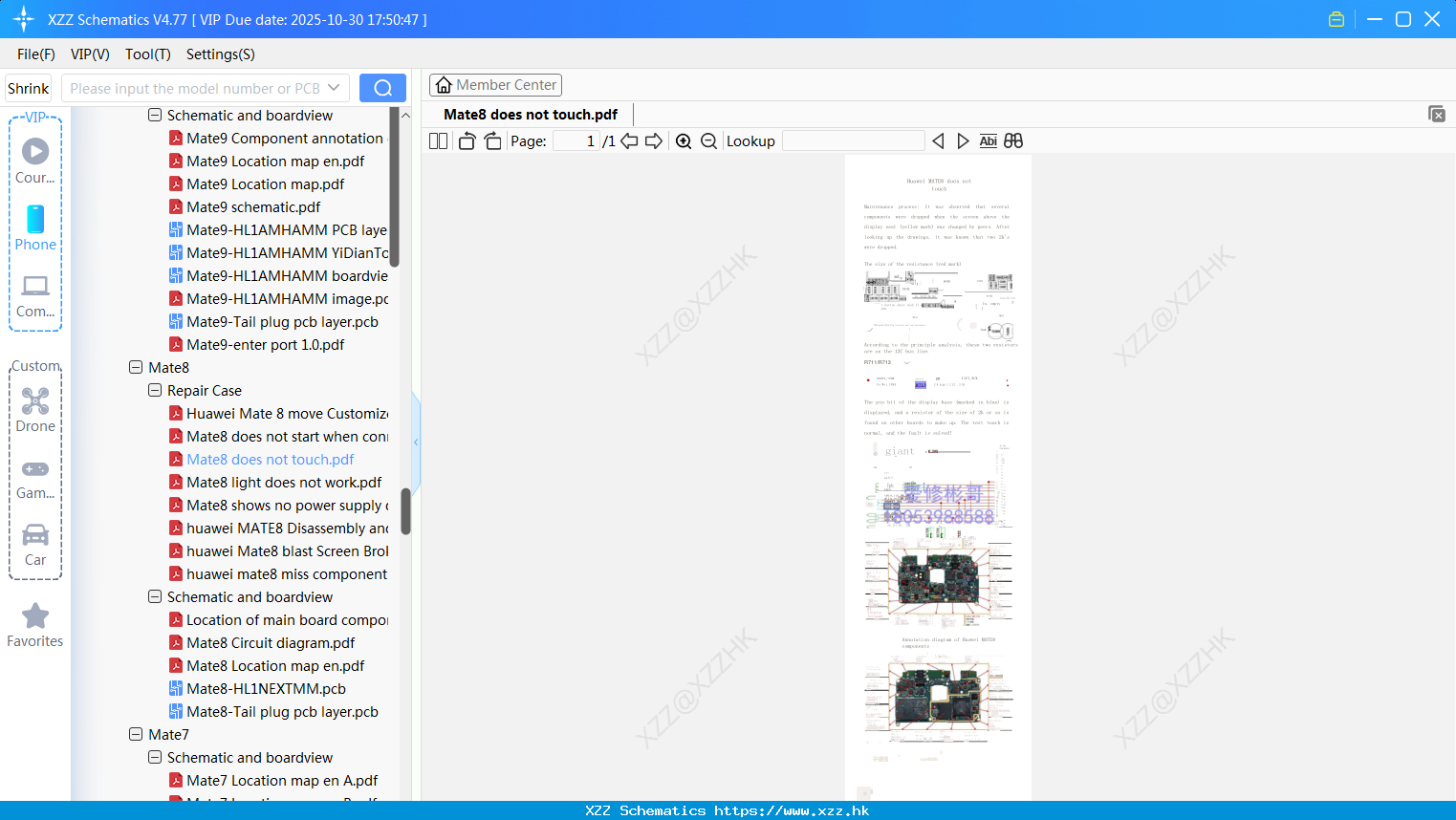Open Mate8 light does not work.pdf
1456x820 pixels.
284,482
